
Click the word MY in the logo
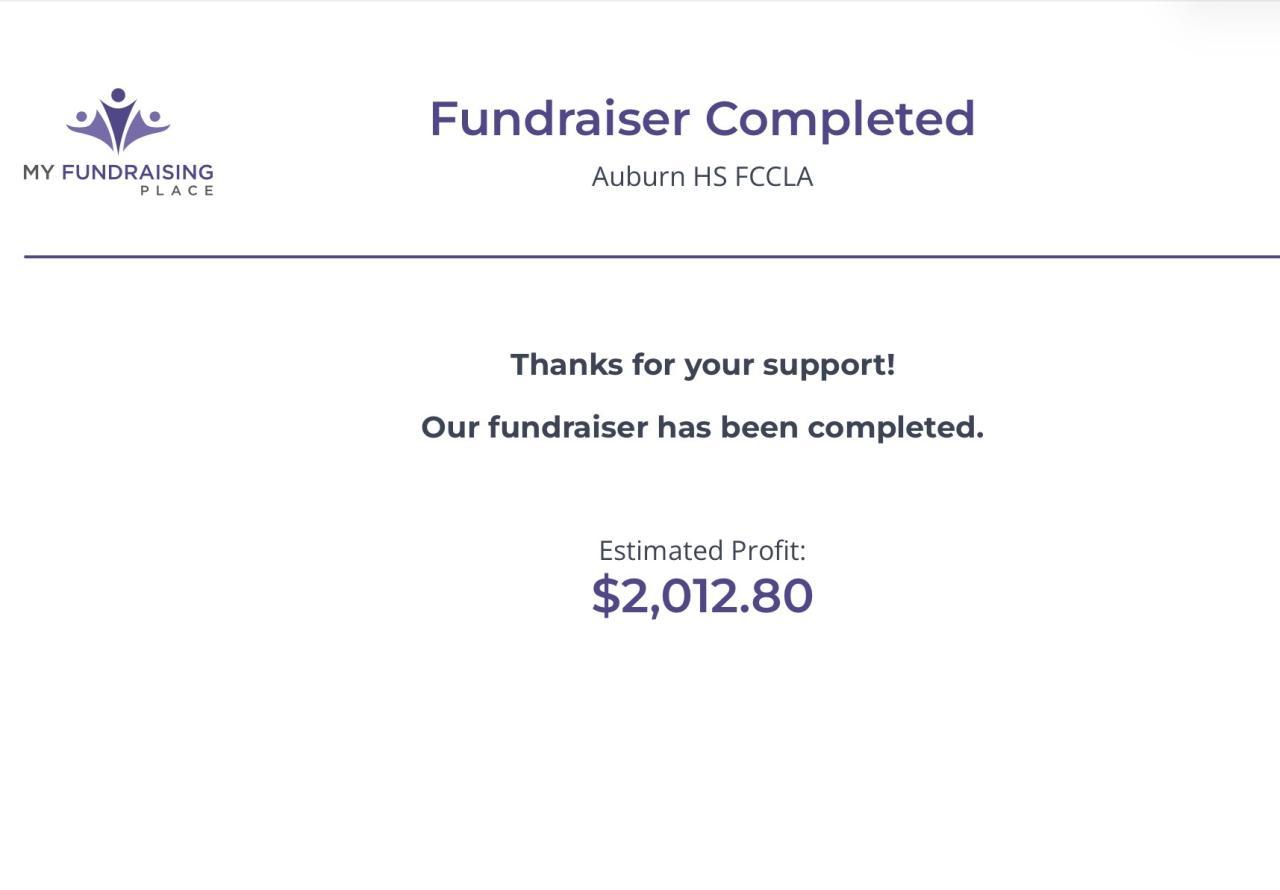[x=39, y=172]
